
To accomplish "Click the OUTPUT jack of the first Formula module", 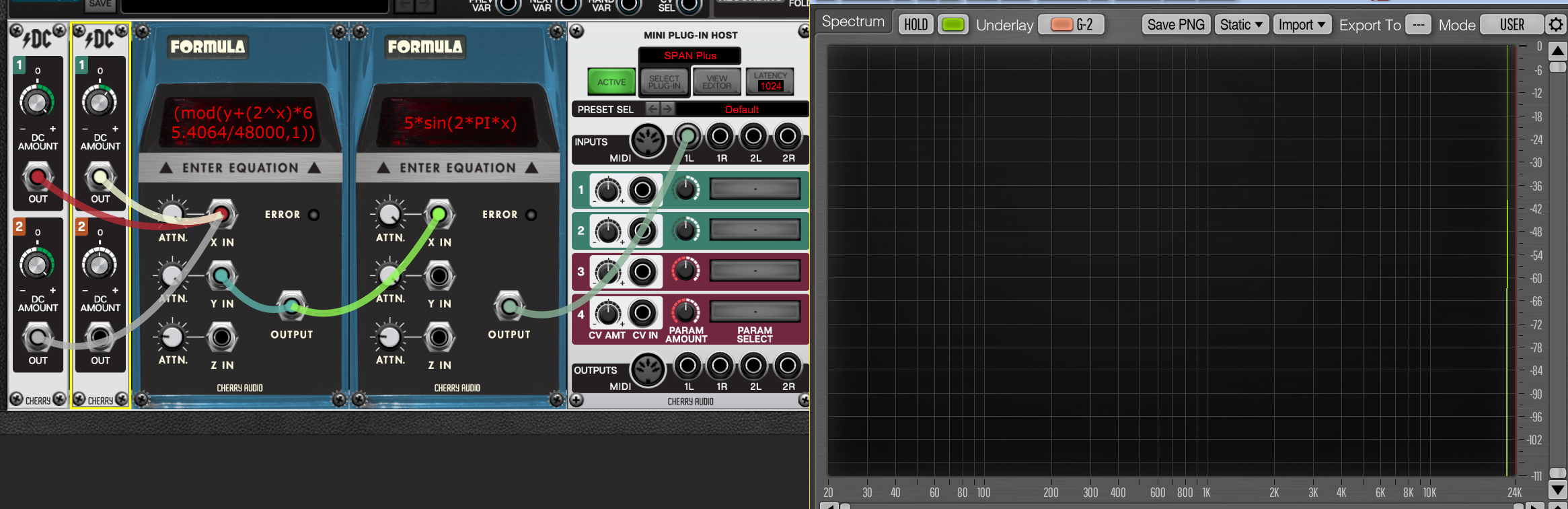I will click(292, 307).
